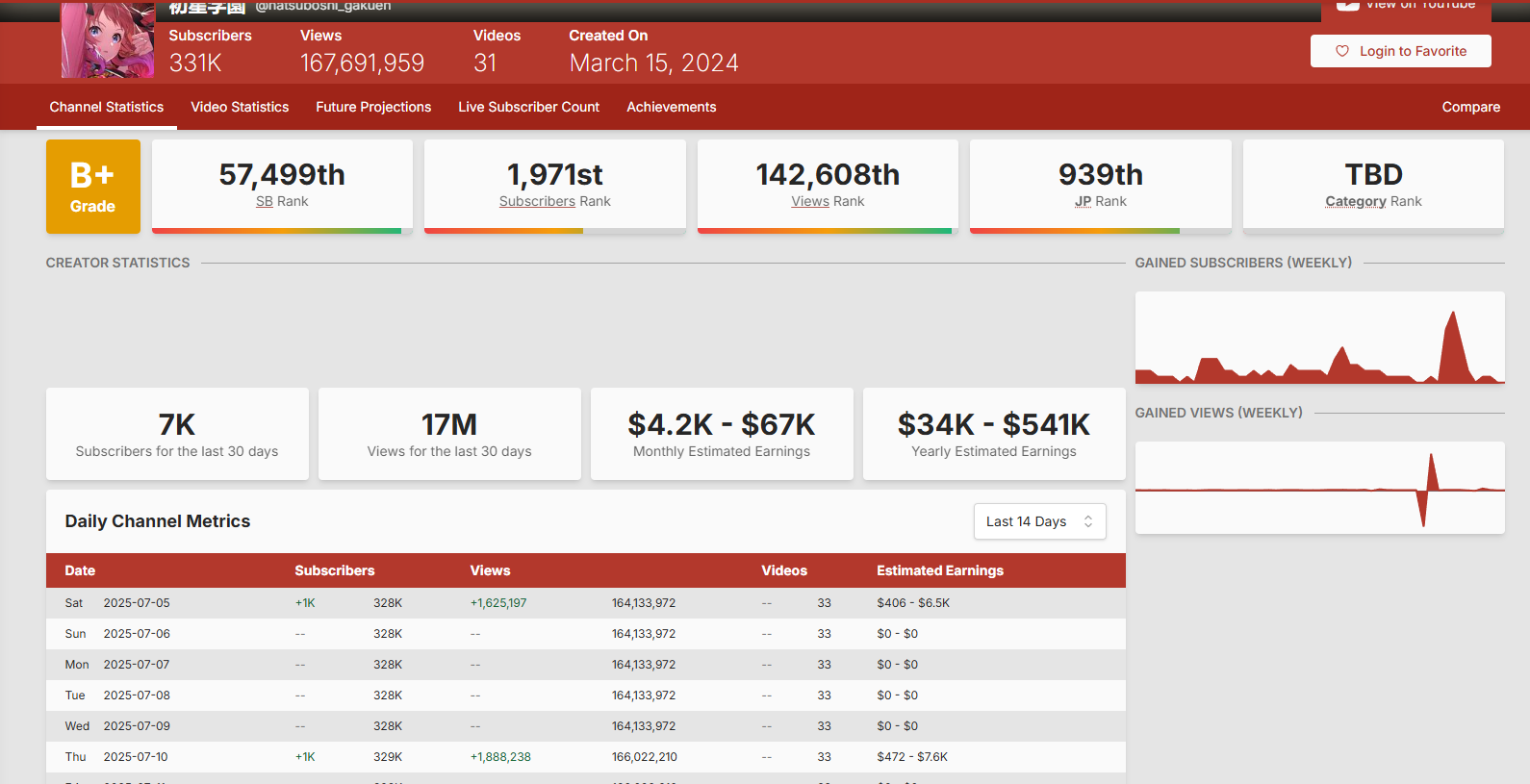Click the Compare link
Screen dimensions: 1530x784
[x=1470, y=107]
